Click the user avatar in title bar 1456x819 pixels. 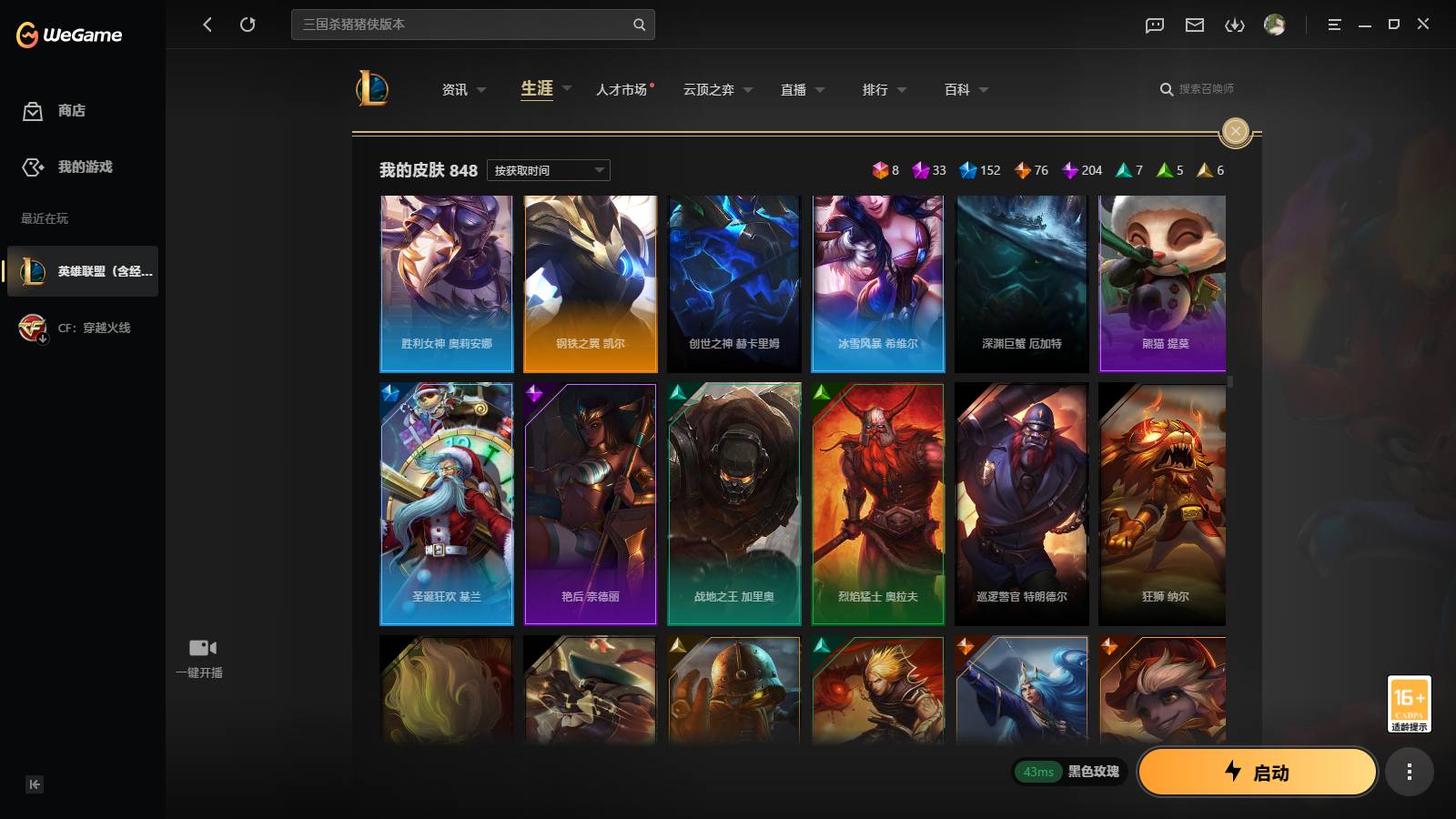1275,25
